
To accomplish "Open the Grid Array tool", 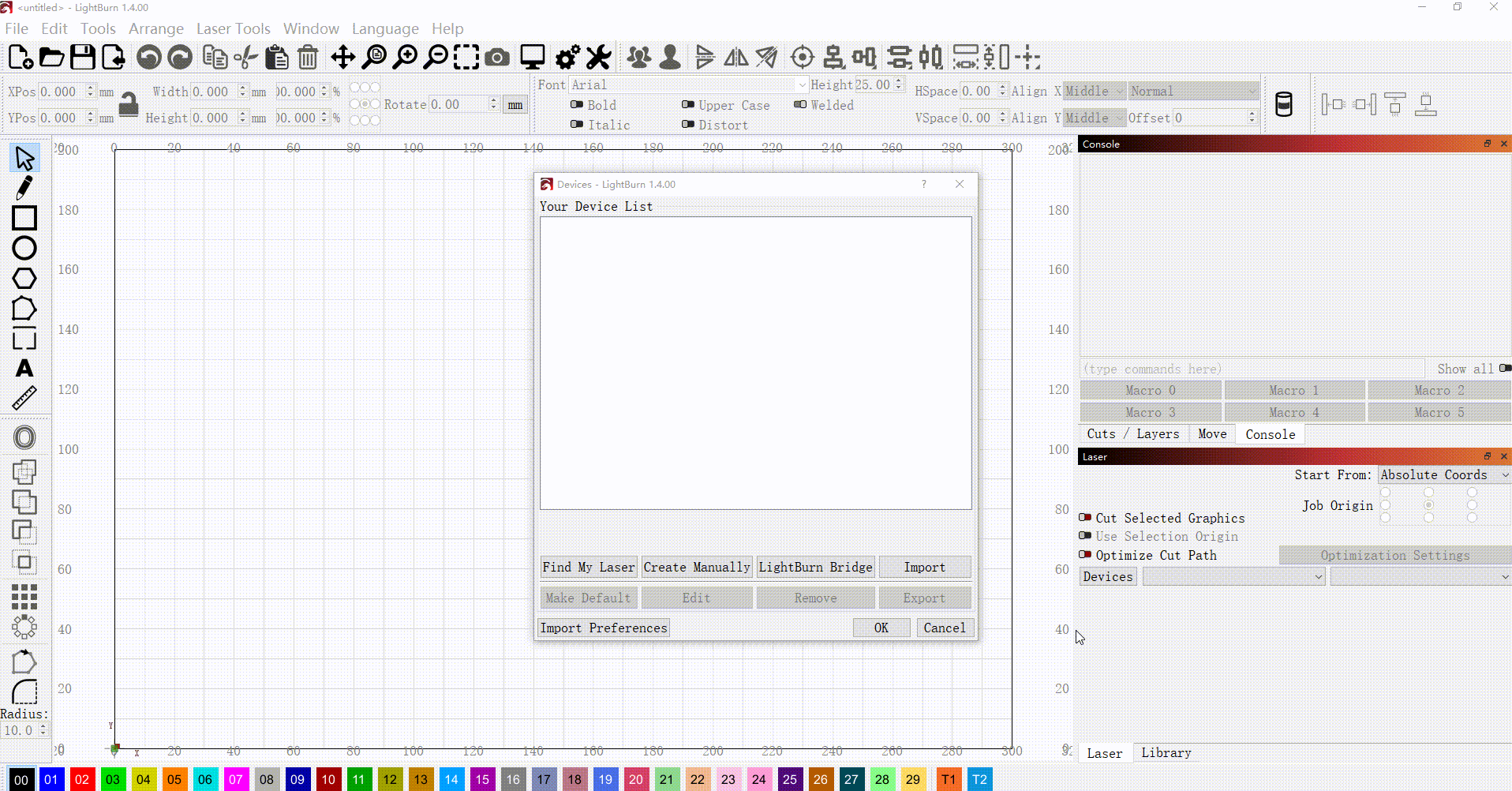I will (24, 597).
